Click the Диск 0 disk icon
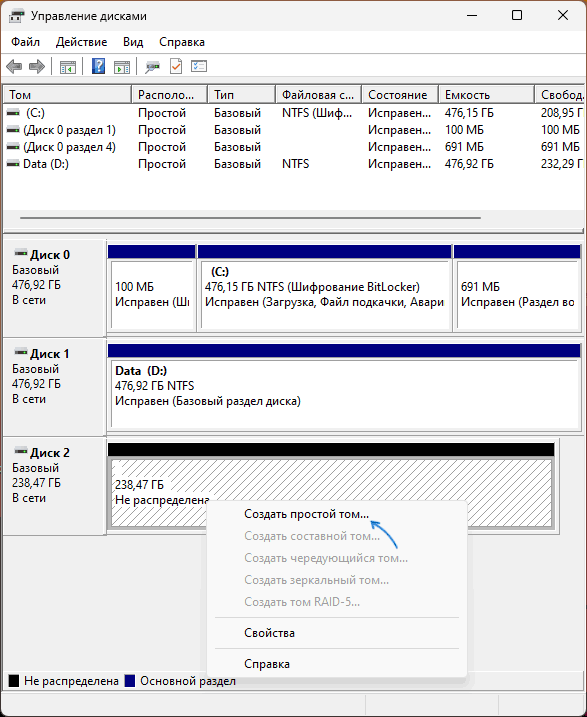587x717 pixels. click(21, 252)
